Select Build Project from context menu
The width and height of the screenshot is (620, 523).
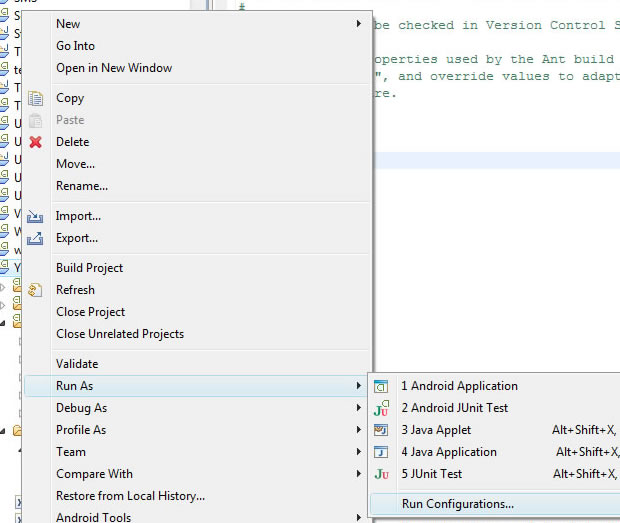90,268
